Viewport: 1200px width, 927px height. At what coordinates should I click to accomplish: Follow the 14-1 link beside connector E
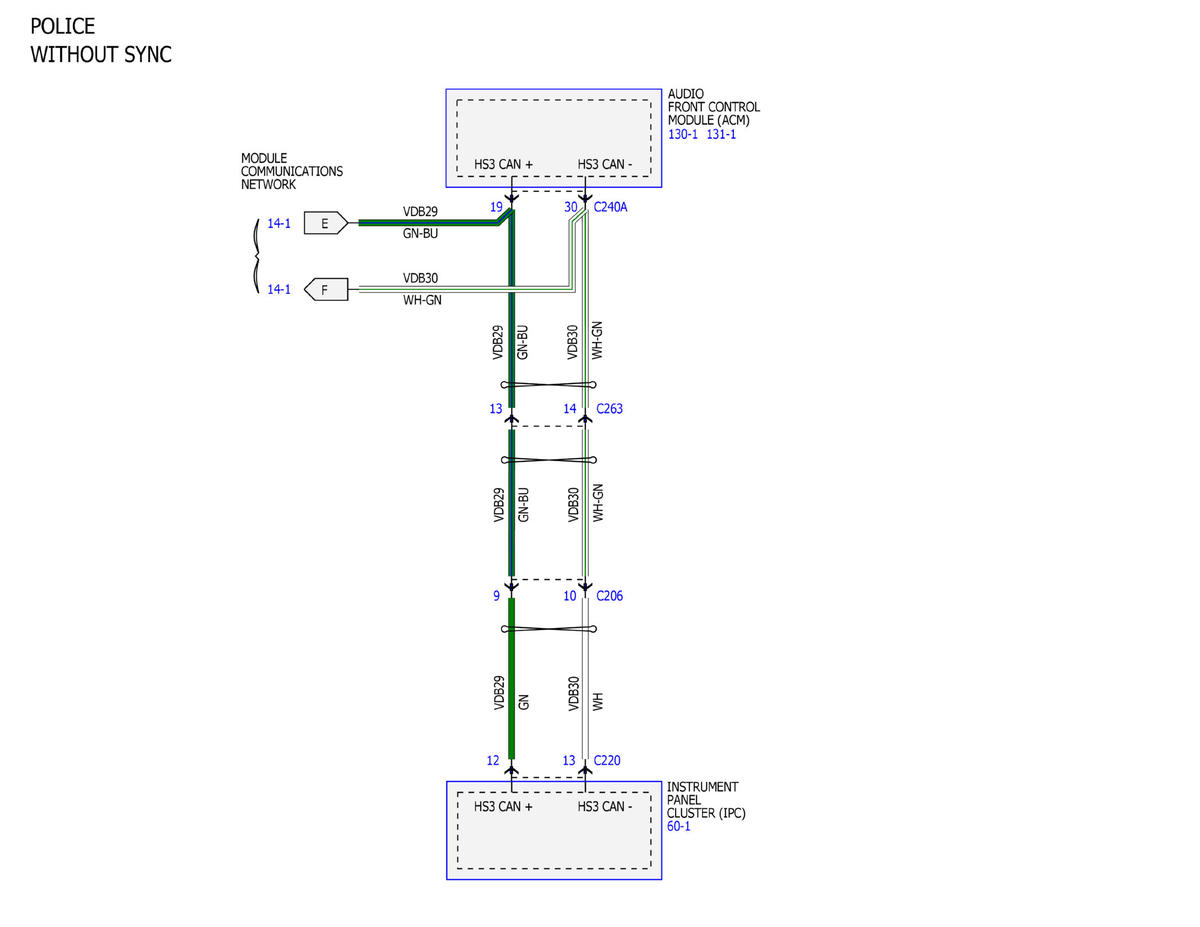279,223
